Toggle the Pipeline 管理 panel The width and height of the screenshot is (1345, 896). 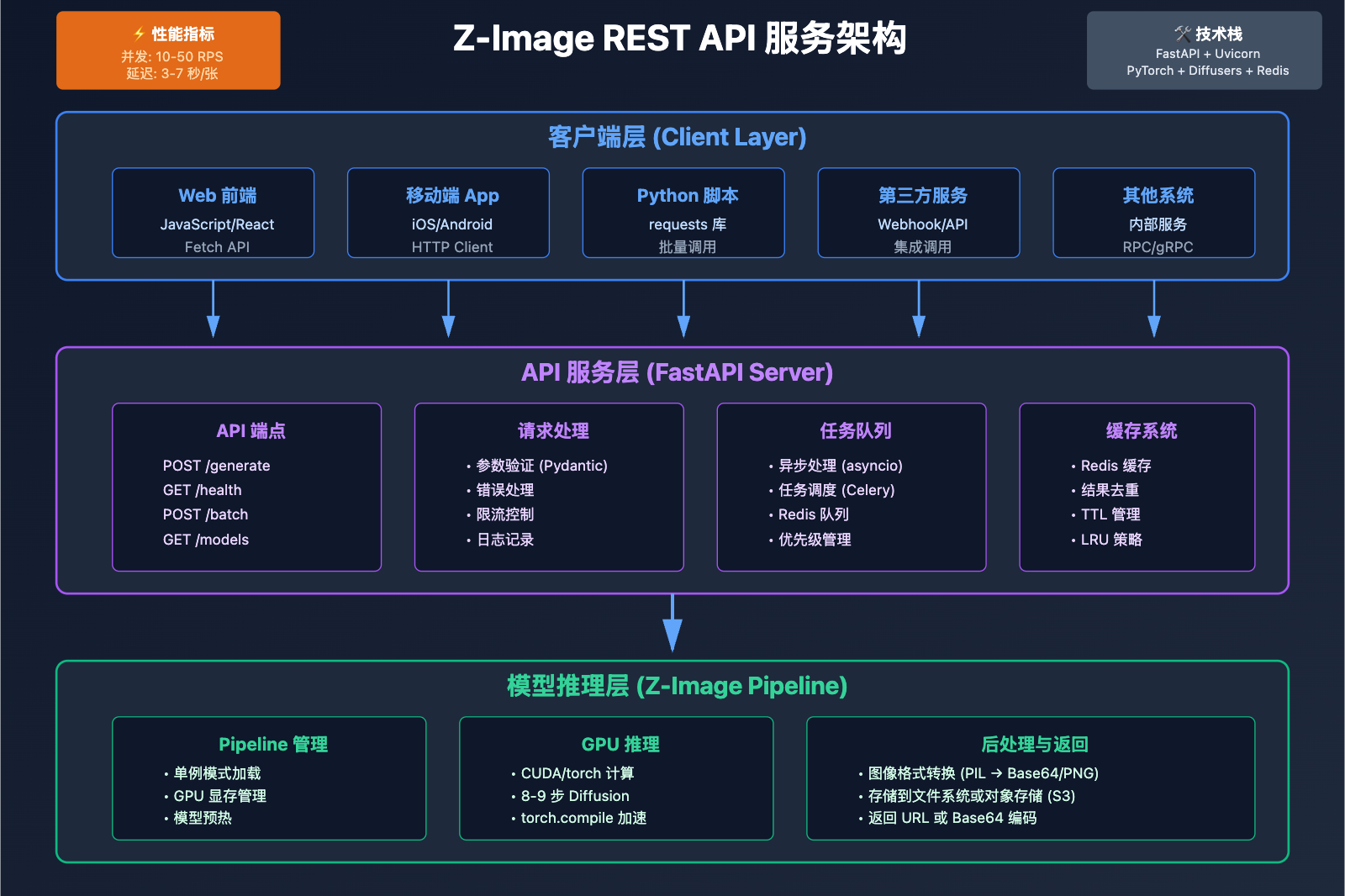pos(269,777)
